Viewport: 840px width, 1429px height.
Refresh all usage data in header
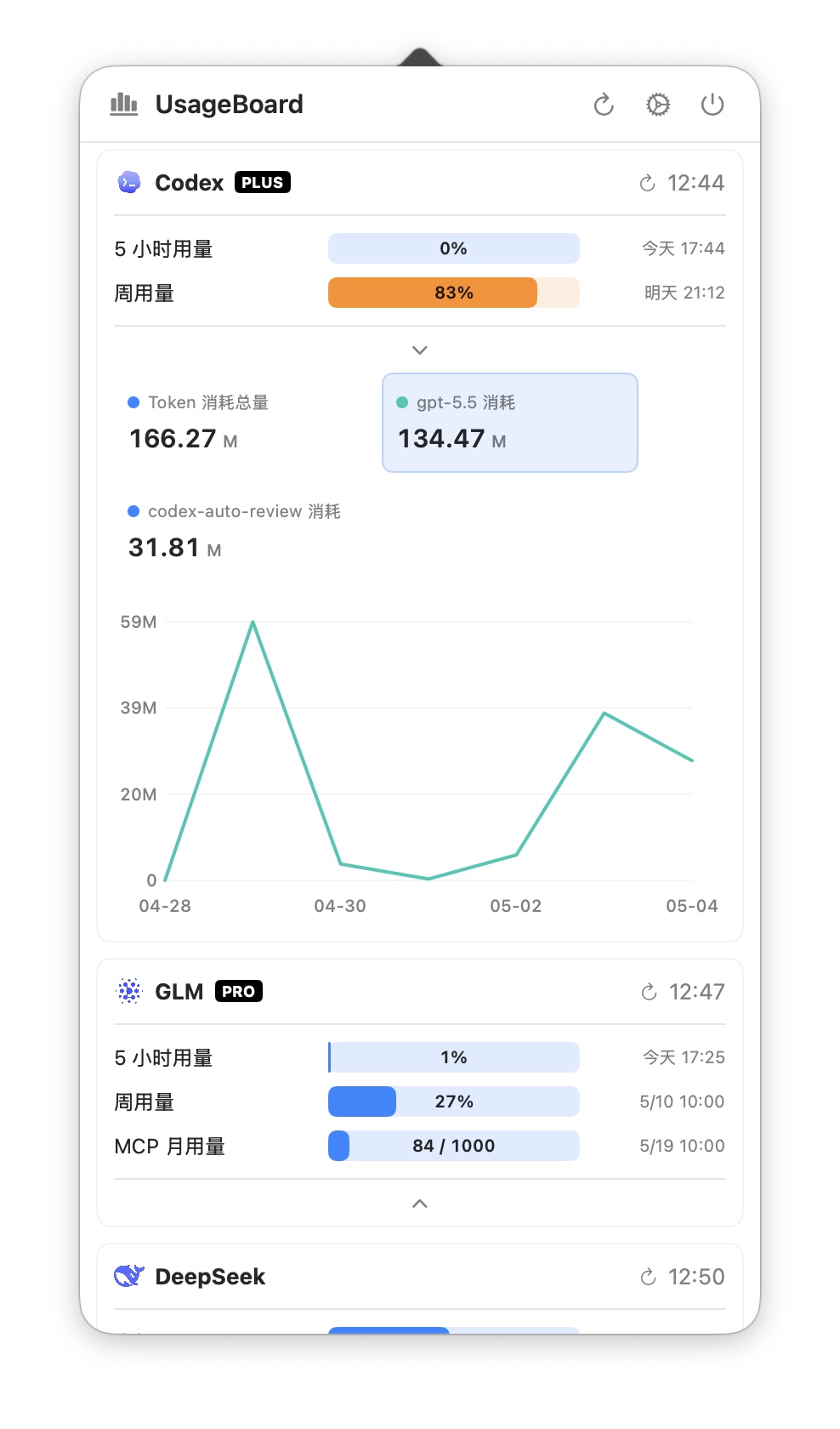(x=604, y=105)
